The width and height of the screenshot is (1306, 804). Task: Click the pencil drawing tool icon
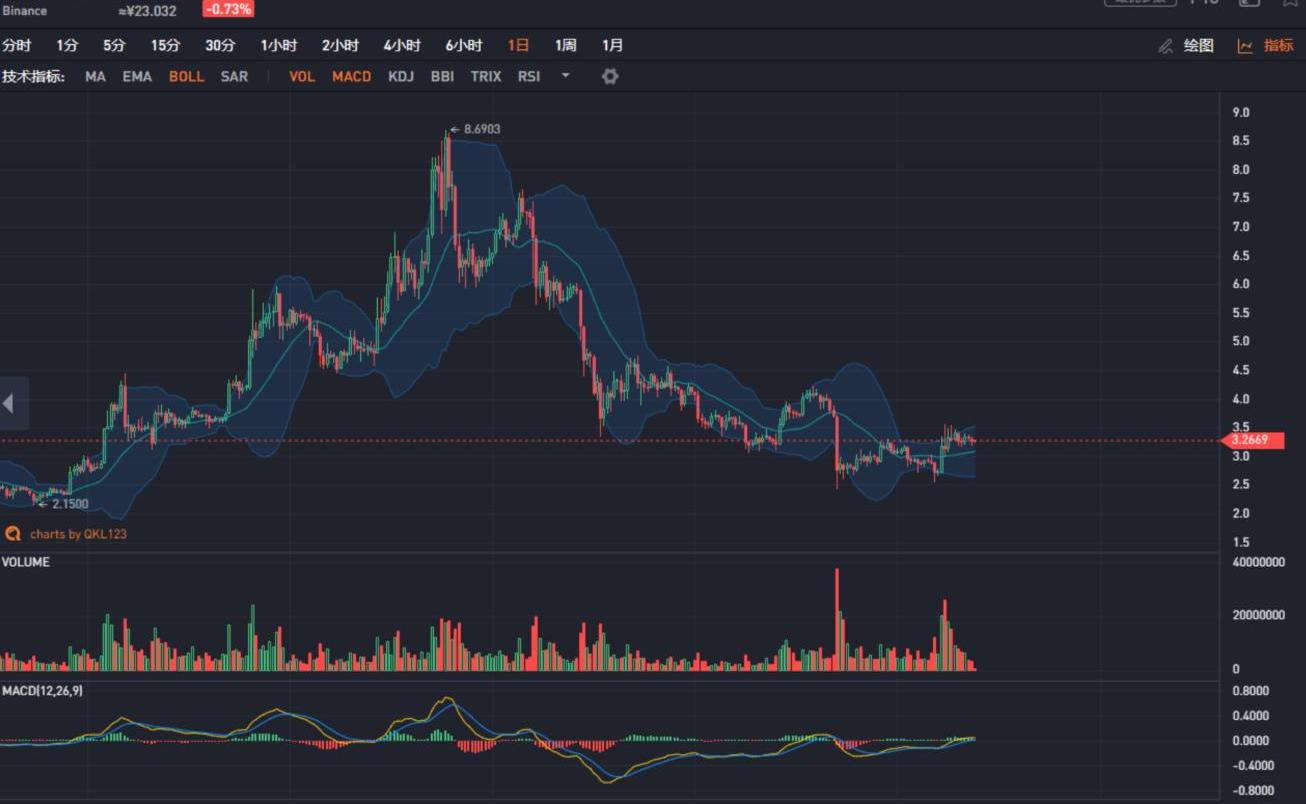[x=1165, y=46]
